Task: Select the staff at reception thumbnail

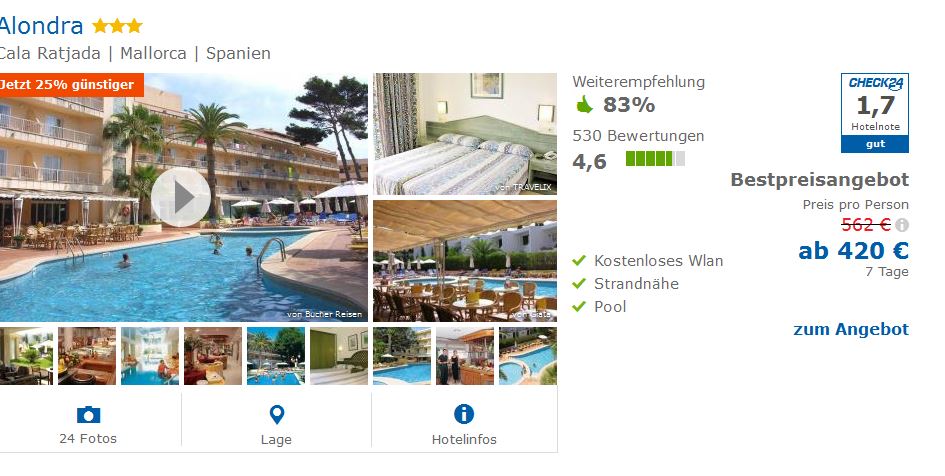Action: point(465,355)
